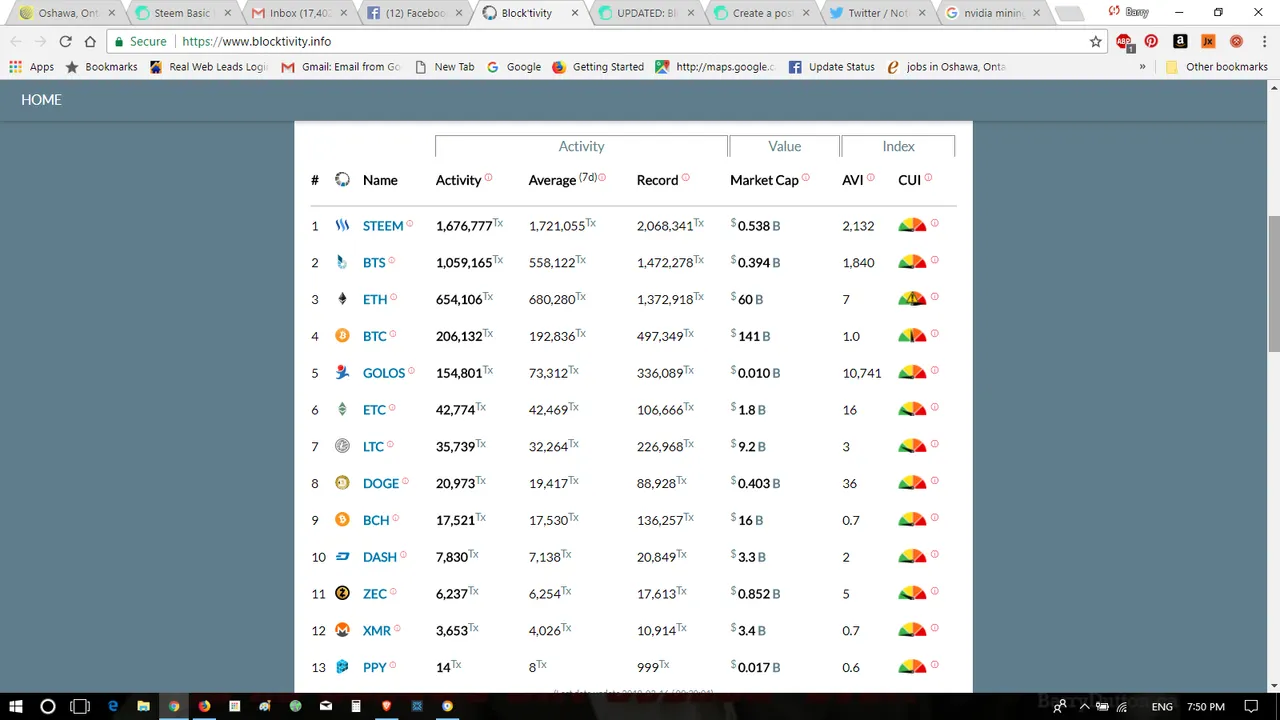Open the Windows Start menu
Image resolution: width=1280 pixels, height=720 pixels.
click(16, 706)
